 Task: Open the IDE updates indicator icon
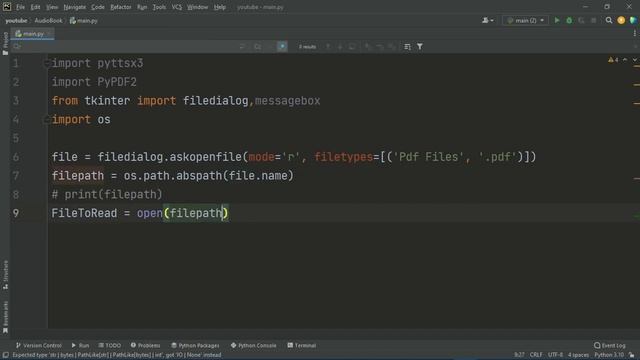(621, 20)
